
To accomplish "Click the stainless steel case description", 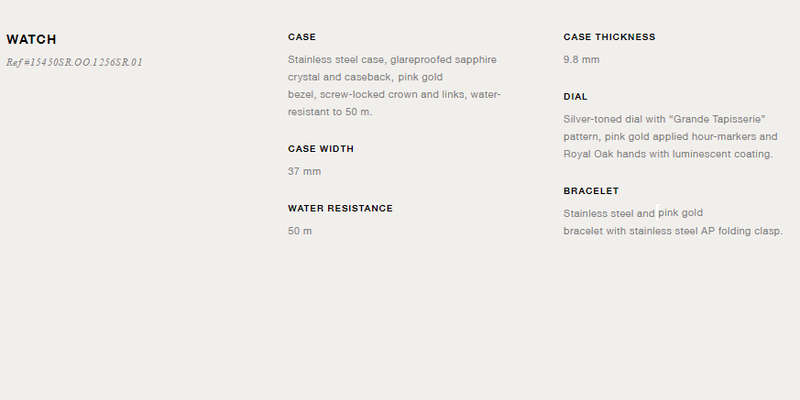I will pyautogui.click(x=394, y=86).
